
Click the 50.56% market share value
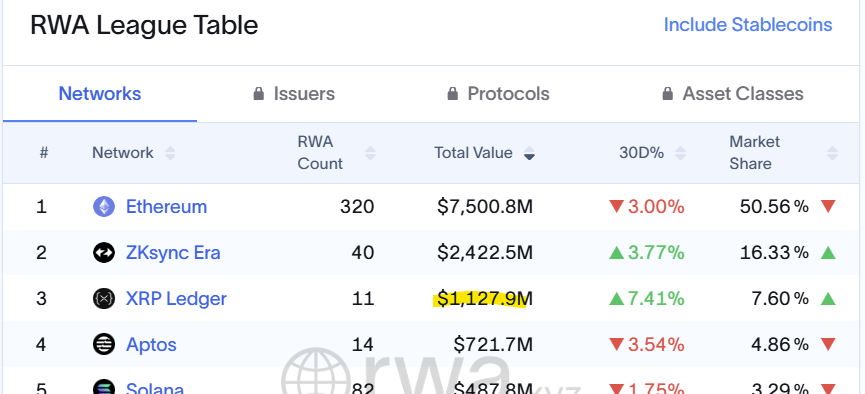click(774, 207)
